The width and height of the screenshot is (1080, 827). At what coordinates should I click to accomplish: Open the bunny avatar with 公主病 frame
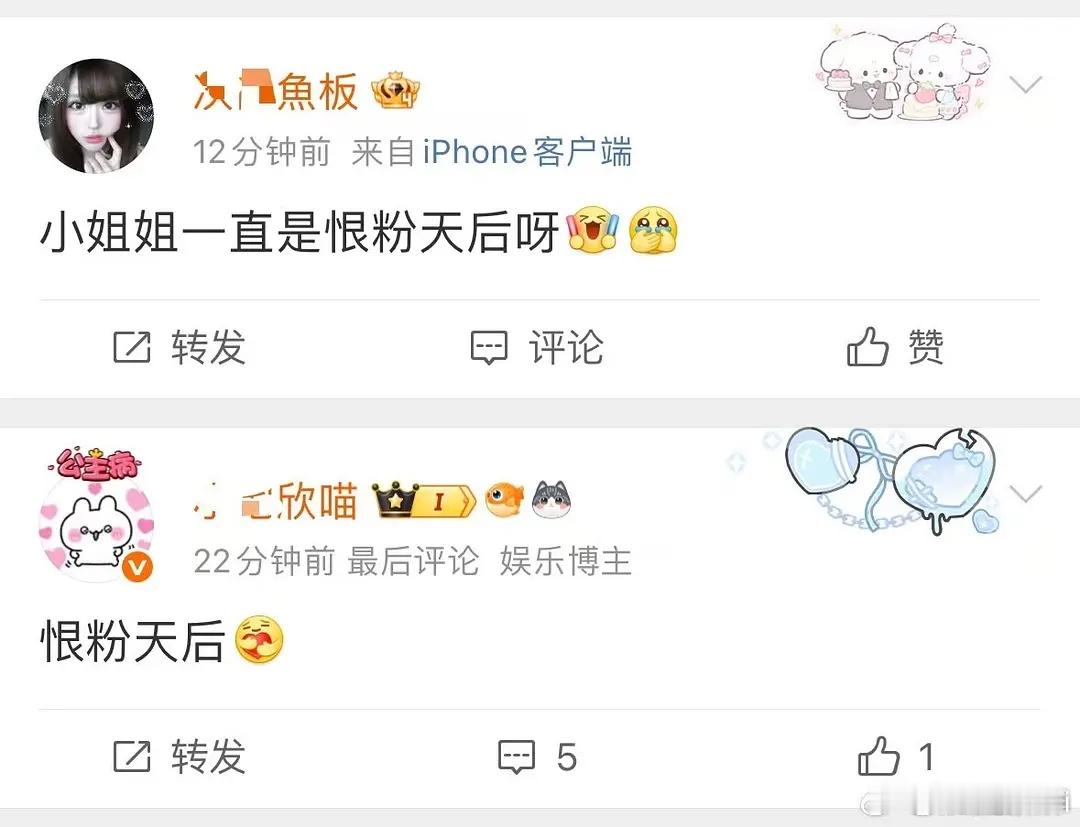96,515
